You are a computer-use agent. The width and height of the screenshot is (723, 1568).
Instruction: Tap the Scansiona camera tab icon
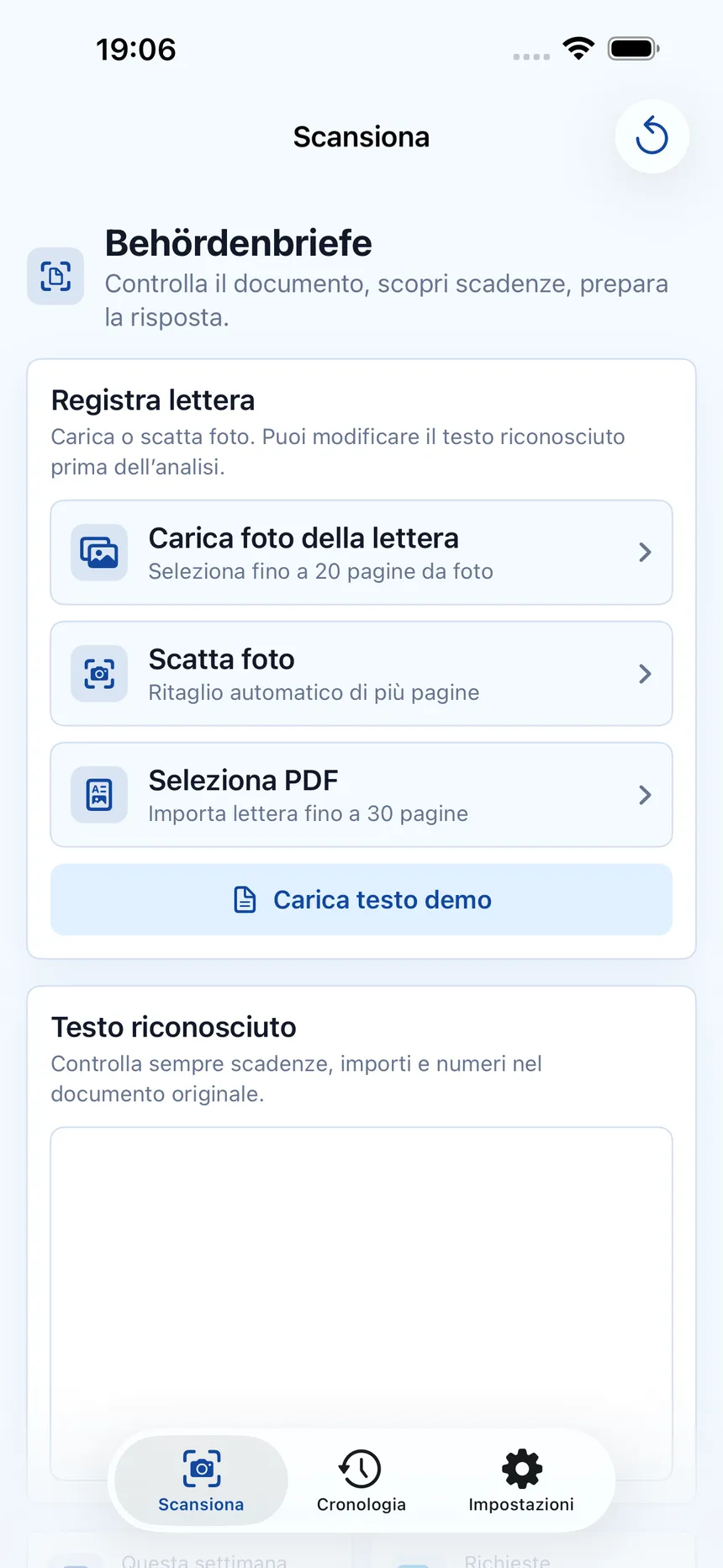pos(202,1469)
